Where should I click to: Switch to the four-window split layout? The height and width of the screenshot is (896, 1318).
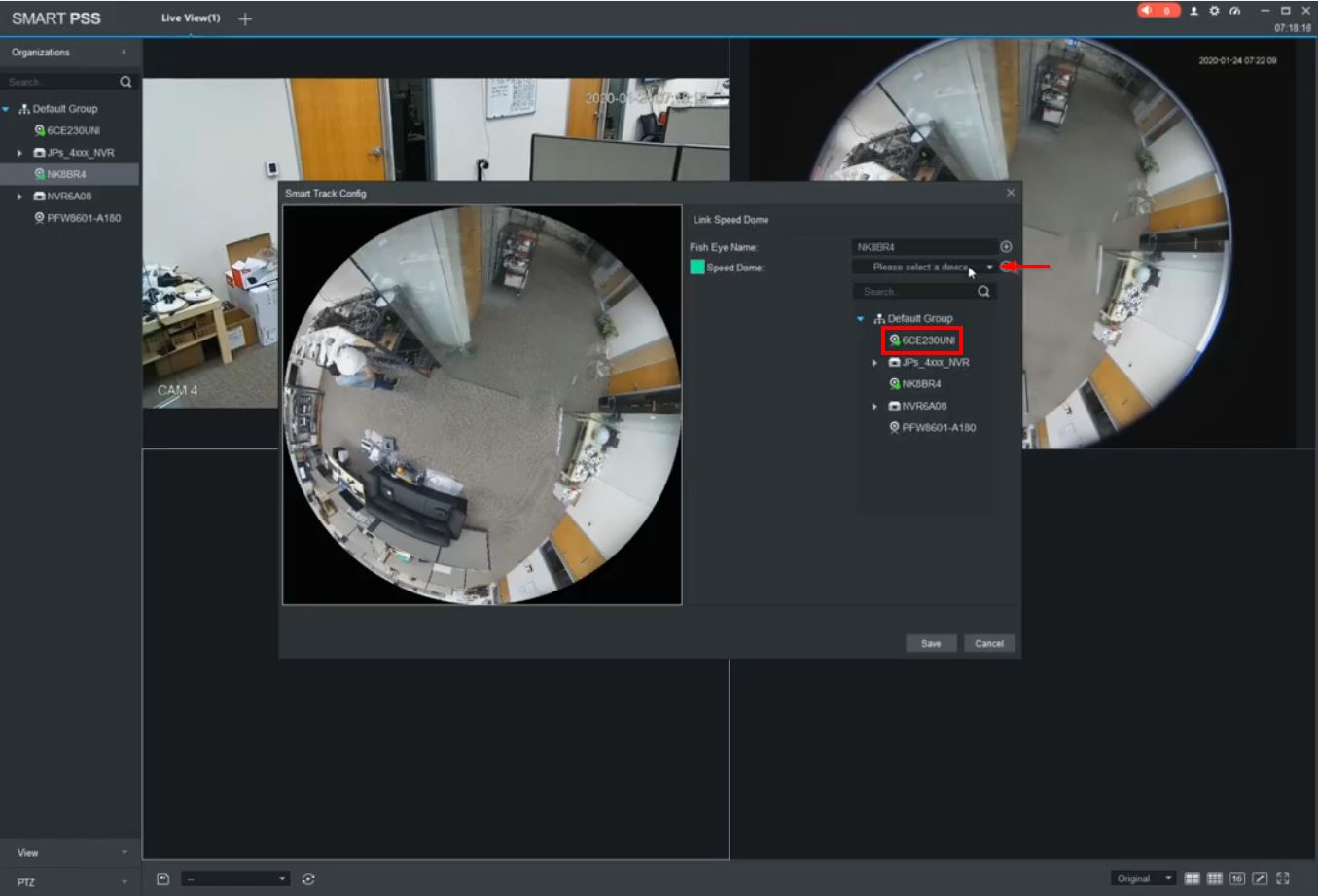1192,878
